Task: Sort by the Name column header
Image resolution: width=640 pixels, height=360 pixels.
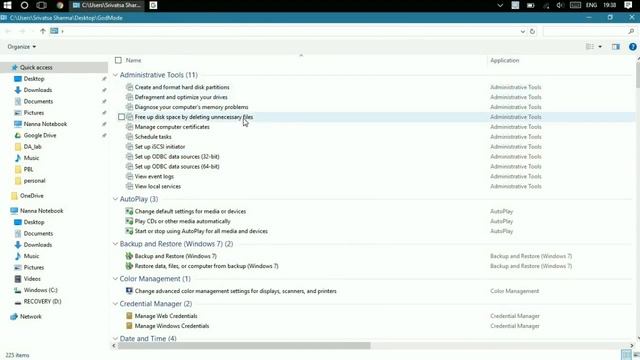Action: [x=133, y=60]
